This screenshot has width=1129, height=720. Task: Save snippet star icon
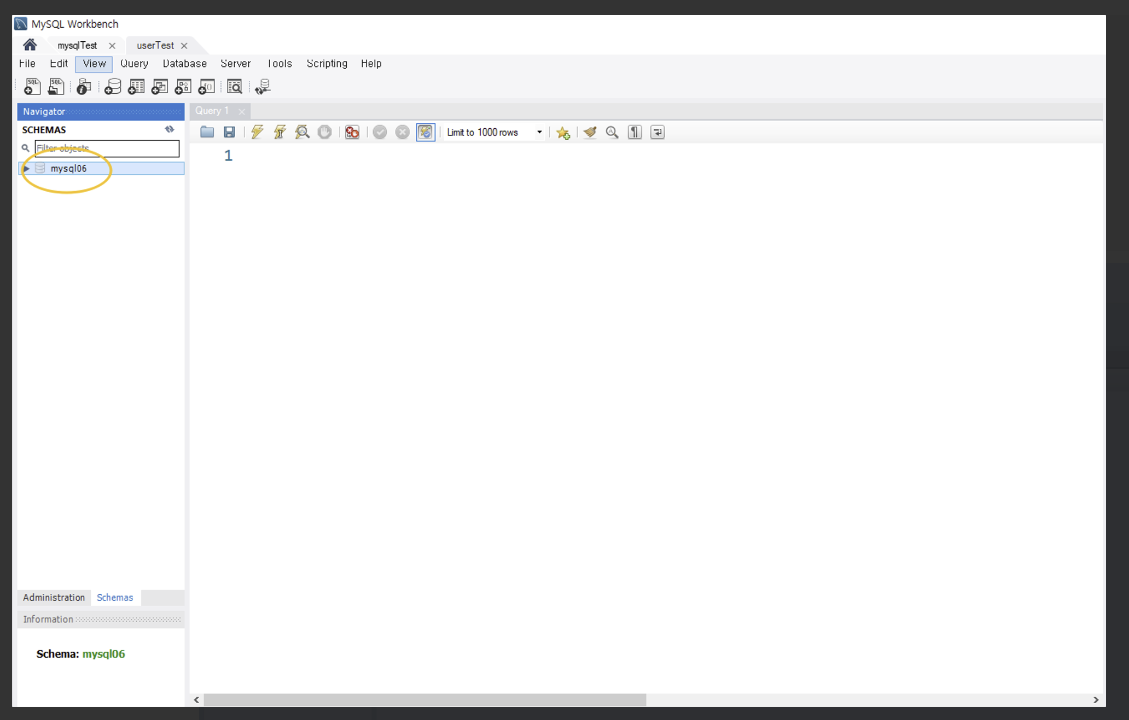pyautogui.click(x=563, y=132)
